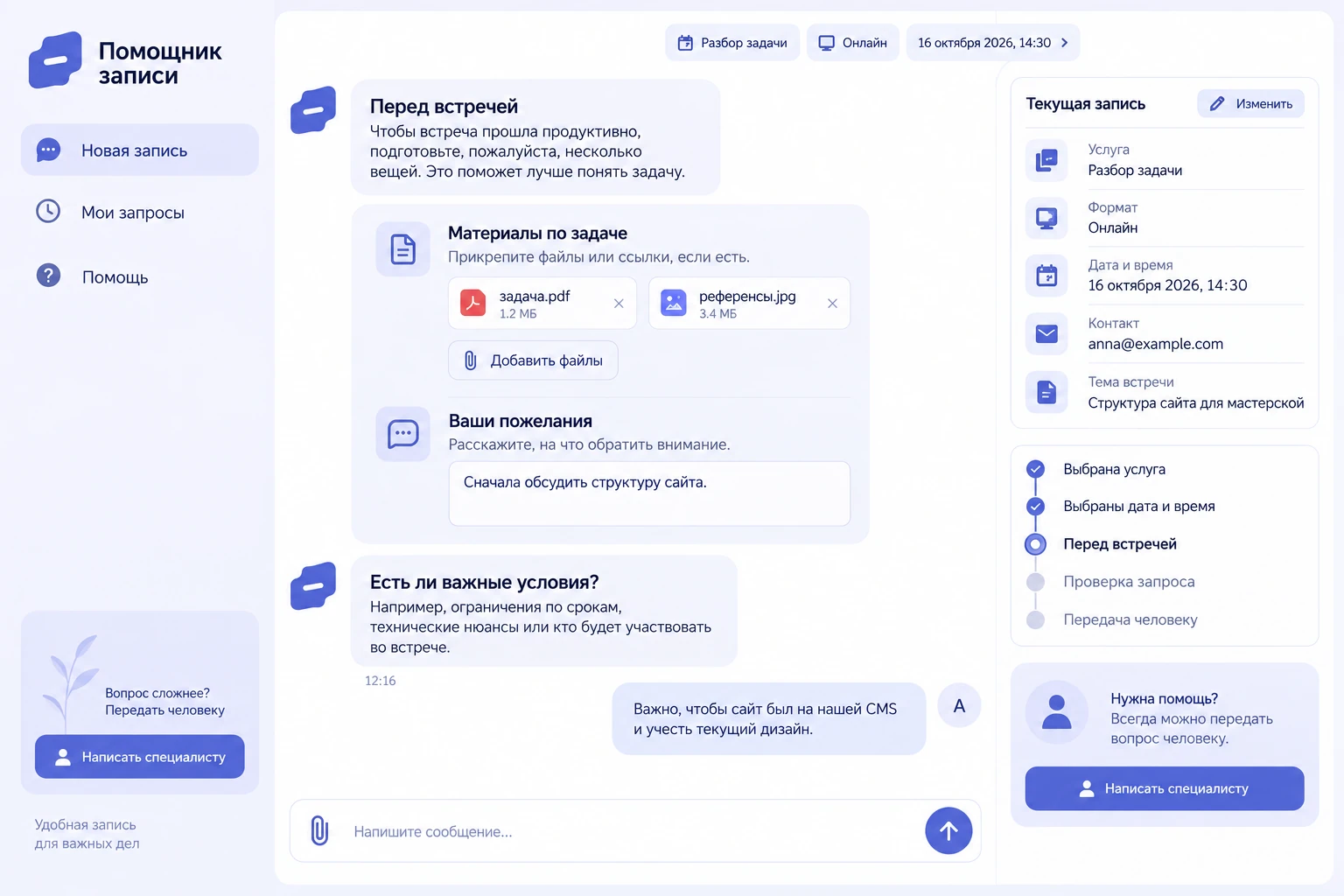Expand the 16 октября 2026, 14:30 date chevron
The width and height of the screenshot is (1344, 896).
tap(1065, 43)
